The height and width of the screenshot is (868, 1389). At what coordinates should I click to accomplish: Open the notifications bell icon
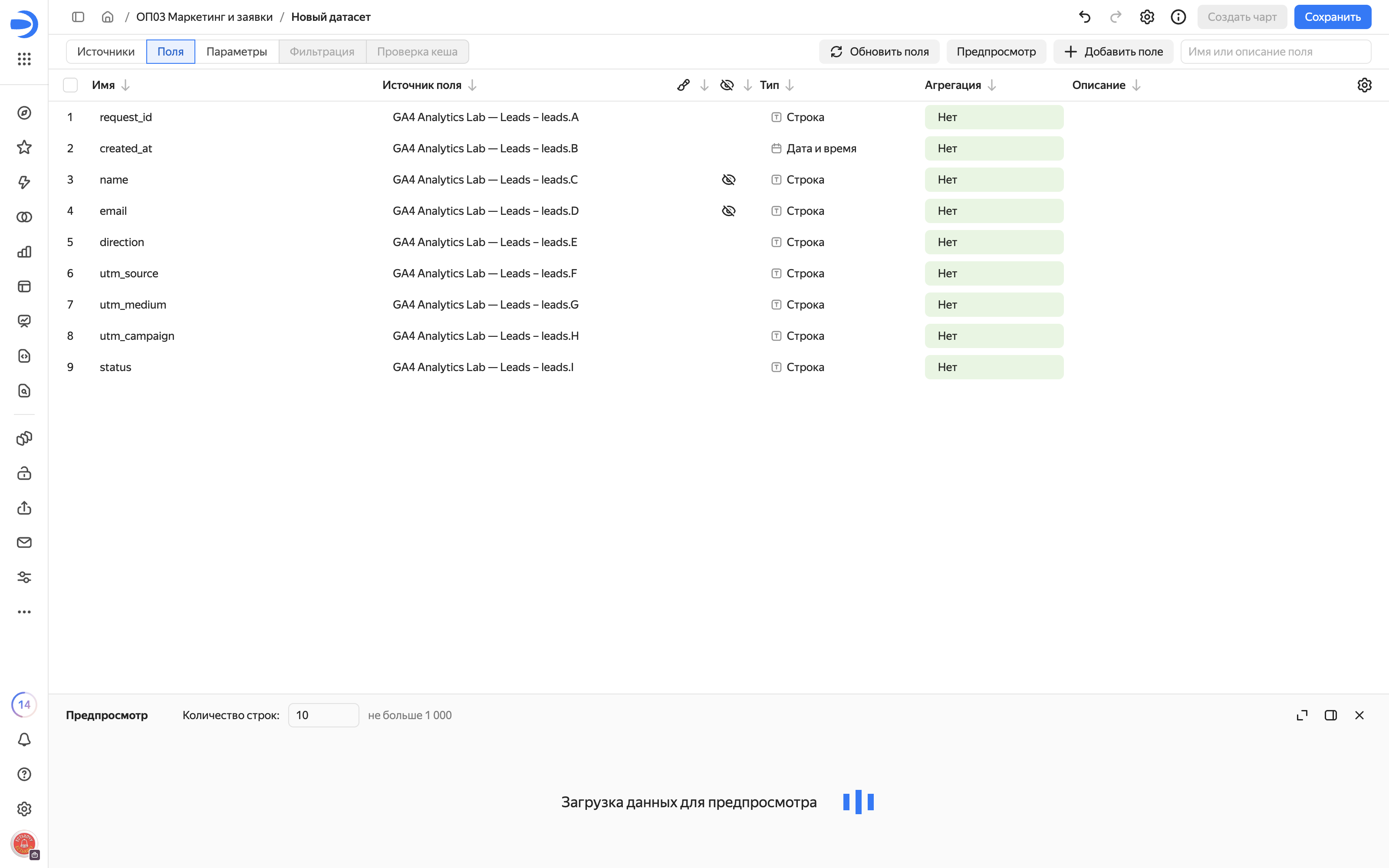click(x=24, y=740)
